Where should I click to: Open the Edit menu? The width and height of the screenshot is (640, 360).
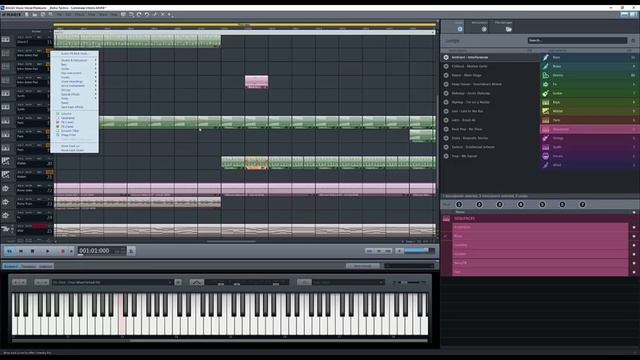point(69,14)
